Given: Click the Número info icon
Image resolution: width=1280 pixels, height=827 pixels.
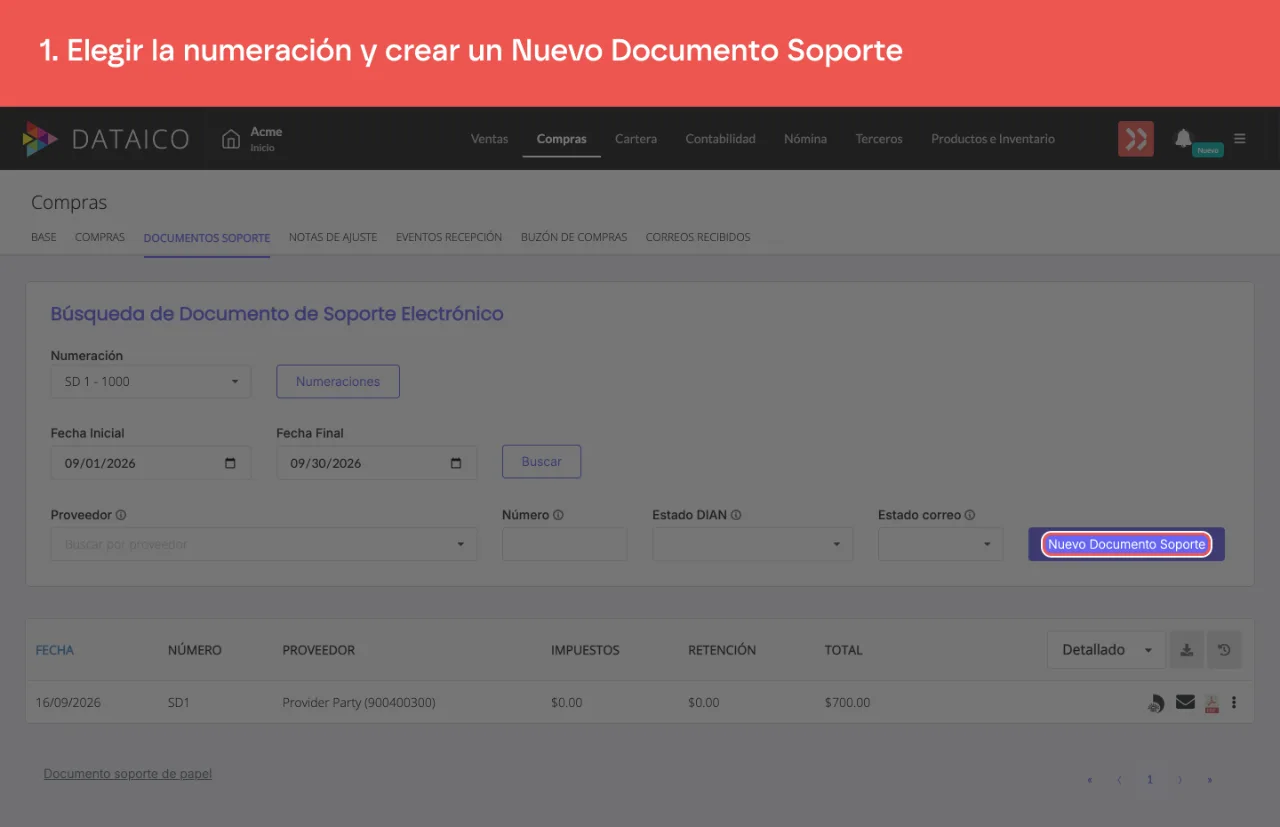Looking at the screenshot, I should tap(558, 515).
